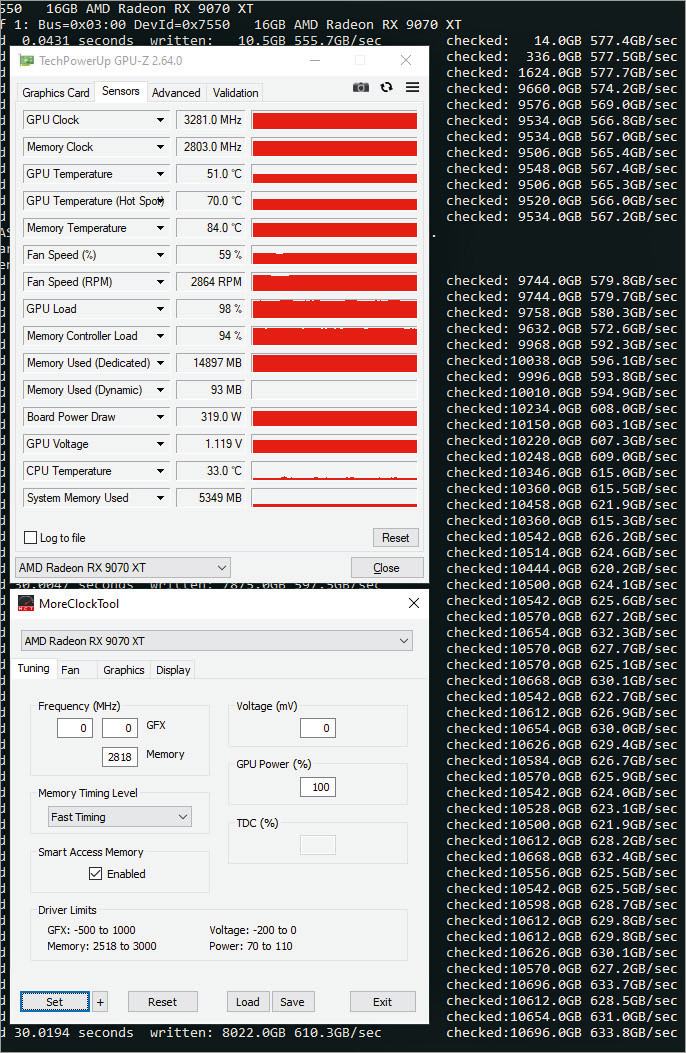The image size is (686, 1053).
Task: Click the Memory frequency field showing 2818
Action: point(119,757)
